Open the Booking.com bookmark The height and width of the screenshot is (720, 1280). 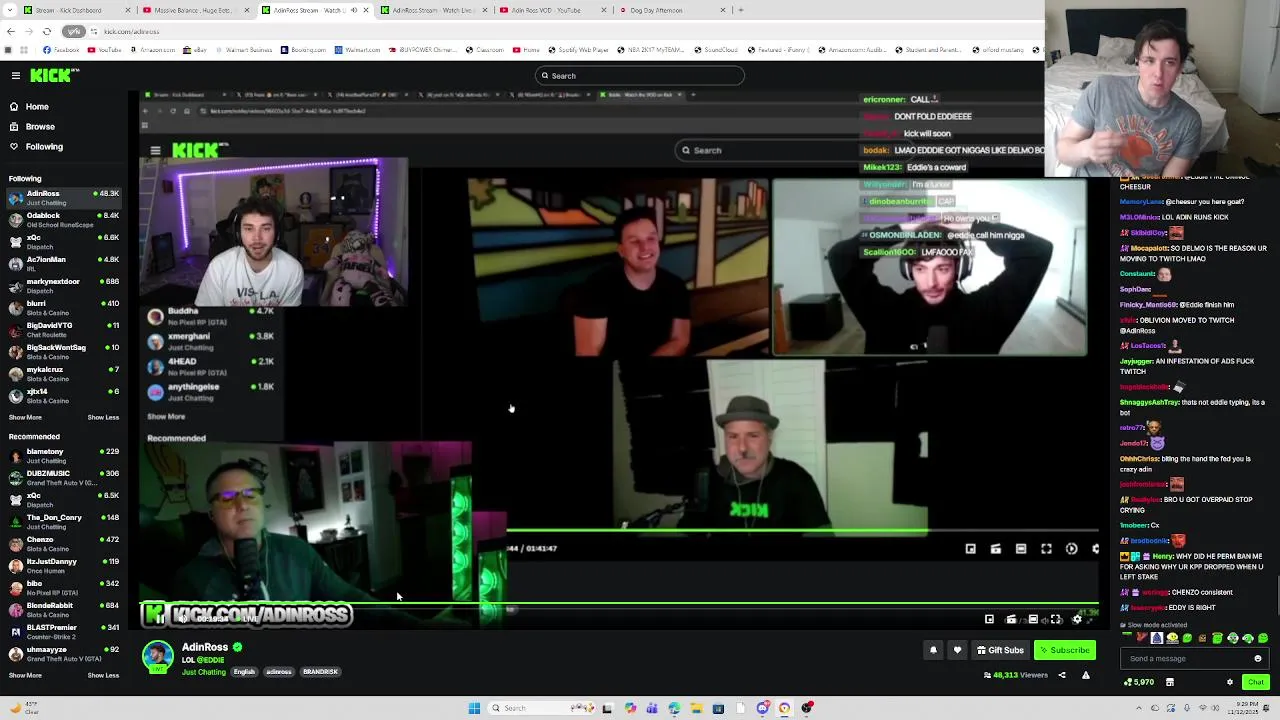[x=304, y=50]
